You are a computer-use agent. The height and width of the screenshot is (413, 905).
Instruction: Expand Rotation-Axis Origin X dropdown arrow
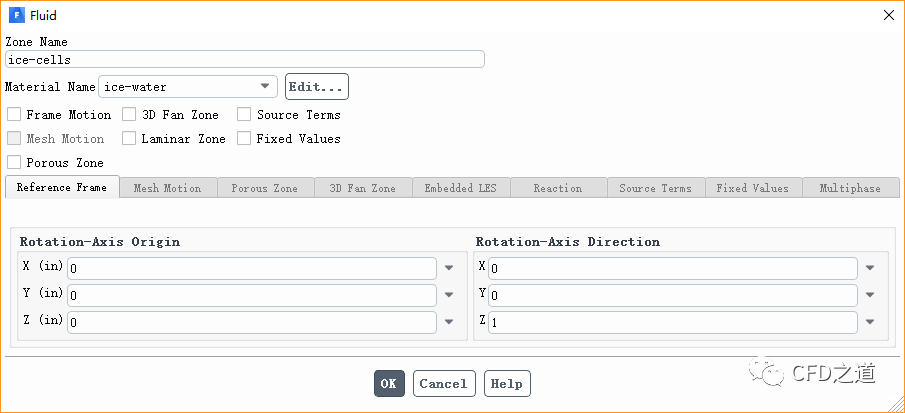point(449,268)
